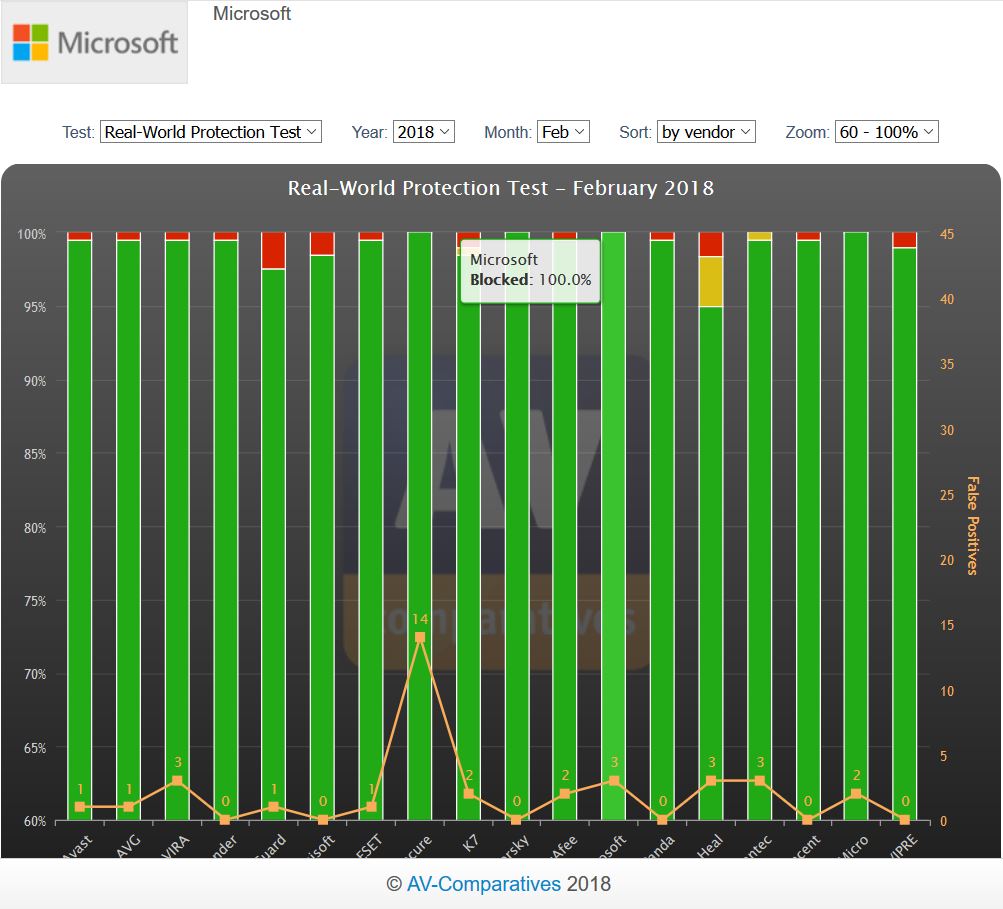
Task: Click the 45 tick on the right axis
Action: pyautogui.click(x=947, y=234)
